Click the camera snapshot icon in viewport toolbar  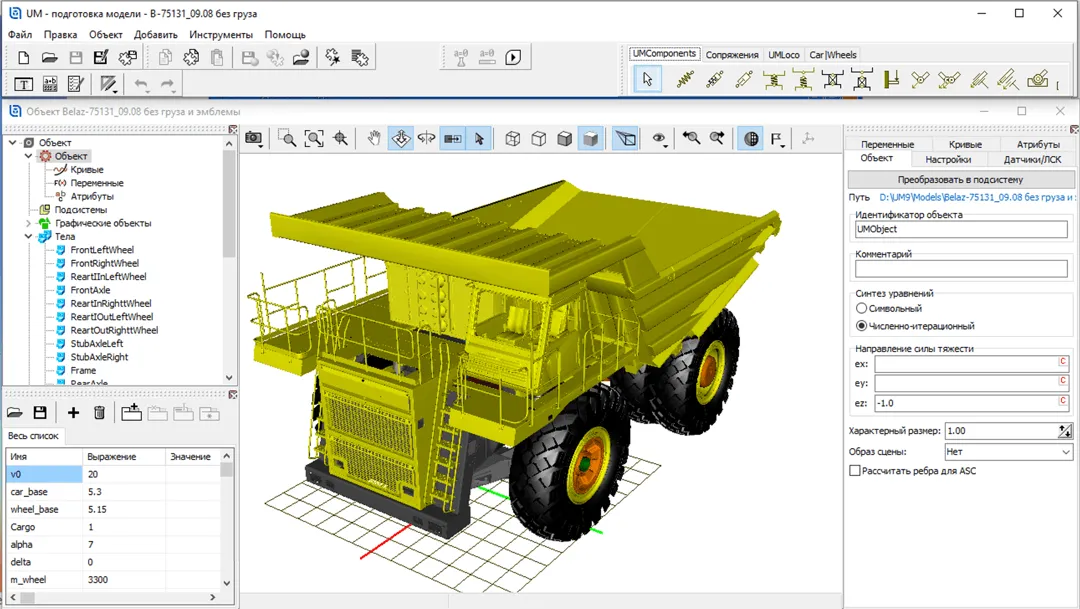tap(253, 138)
